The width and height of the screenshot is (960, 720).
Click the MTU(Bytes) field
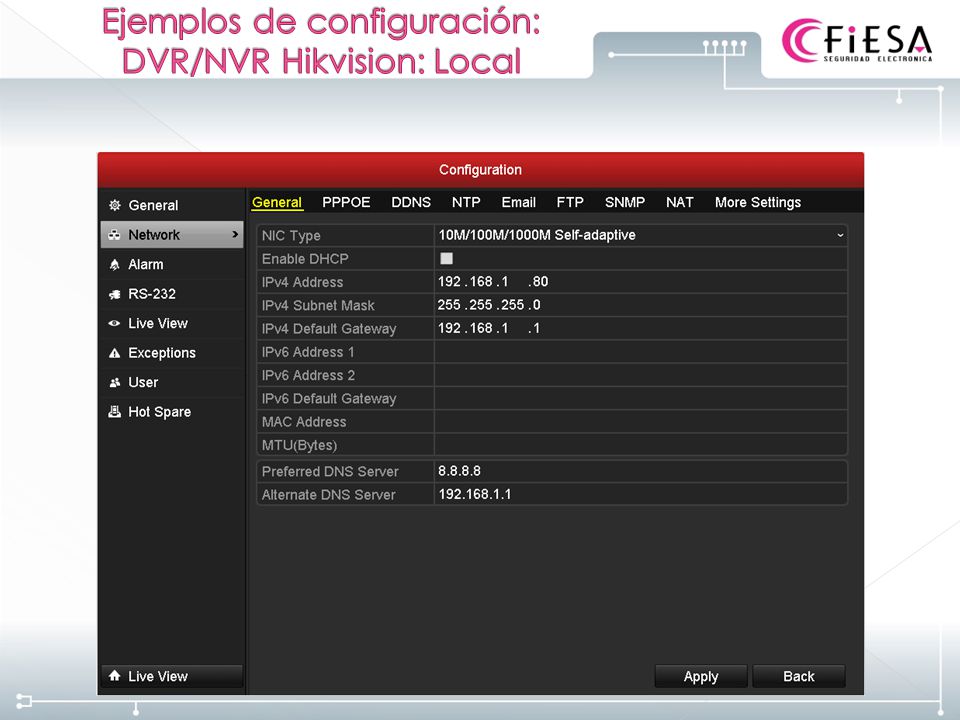[641, 444]
